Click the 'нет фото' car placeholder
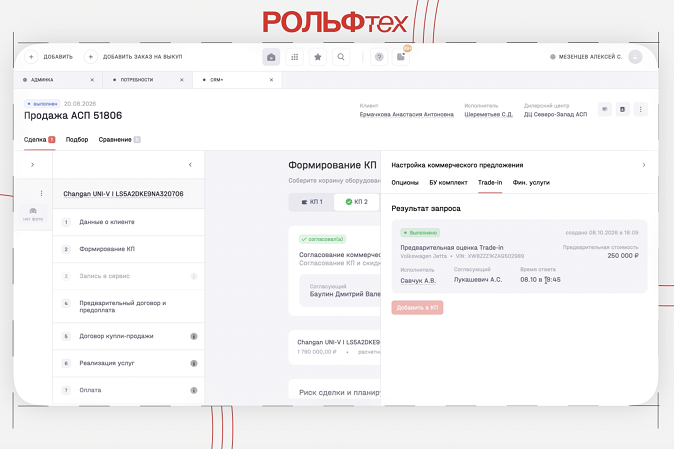This screenshot has width=674, height=449. (x=33, y=214)
